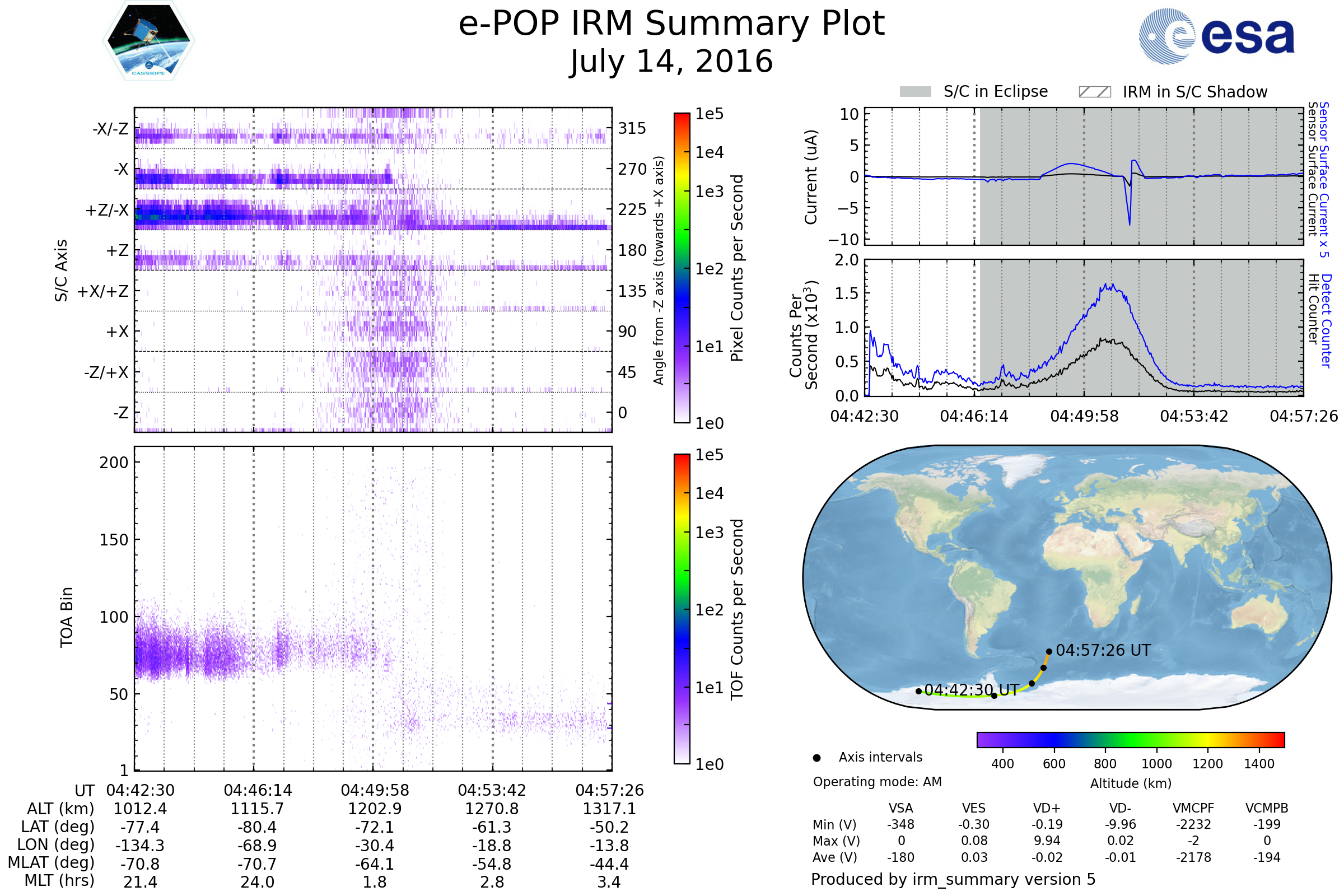Image resolution: width=1344 pixels, height=896 pixels.
Task: Click the gray S/C in Eclipse legend swatch
Action: tap(915, 92)
